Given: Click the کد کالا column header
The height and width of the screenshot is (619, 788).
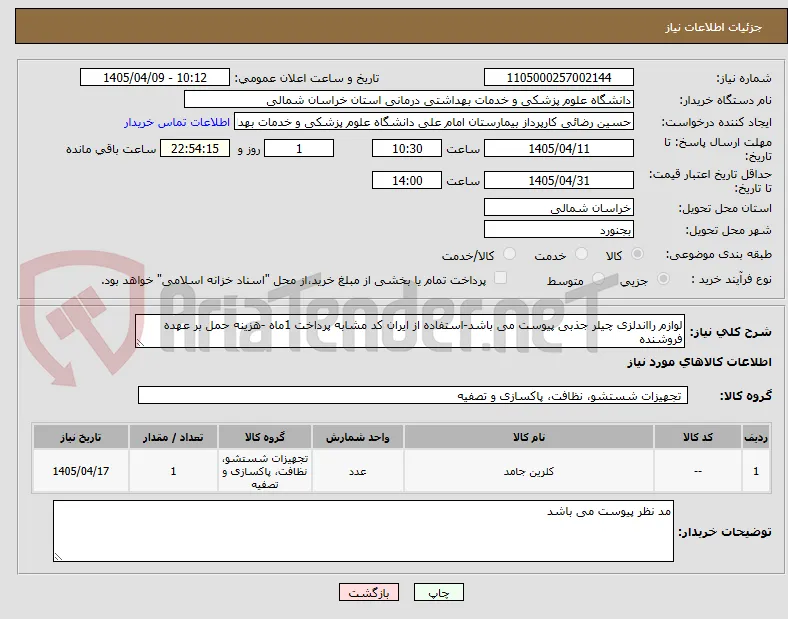Looking at the screenshot, I should pyautogui.click(x=698, y=437).
